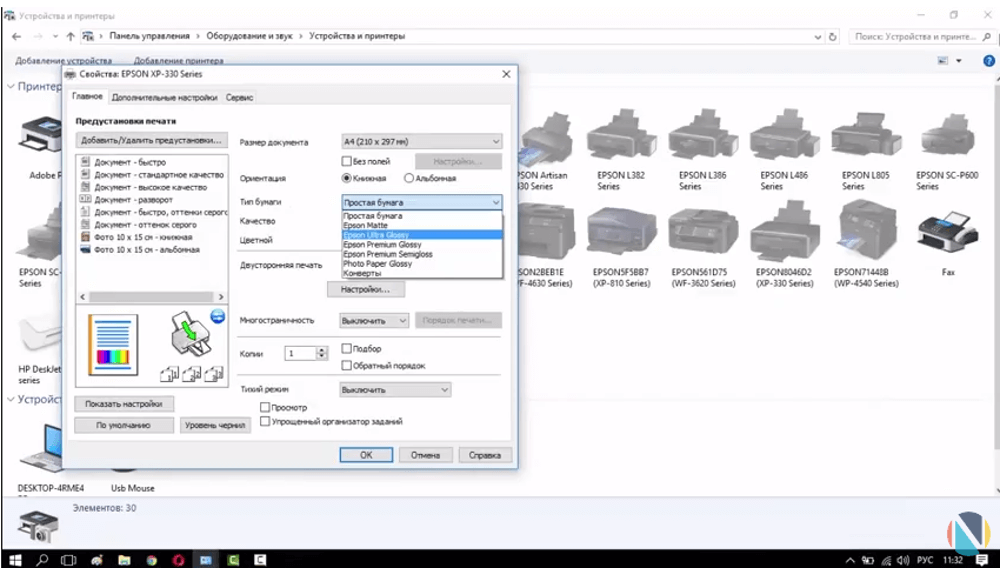
Task: Click the Копии number field
Action: (301, 353)
